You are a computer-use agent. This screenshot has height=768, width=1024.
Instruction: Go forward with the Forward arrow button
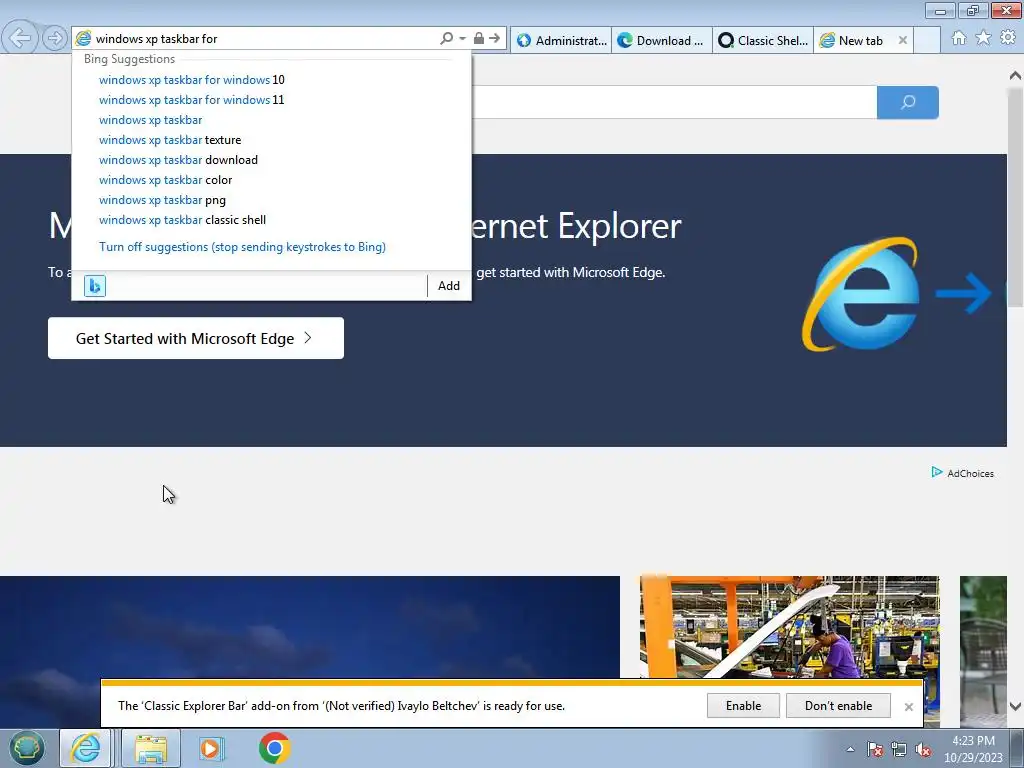click(x=55, y=39)
